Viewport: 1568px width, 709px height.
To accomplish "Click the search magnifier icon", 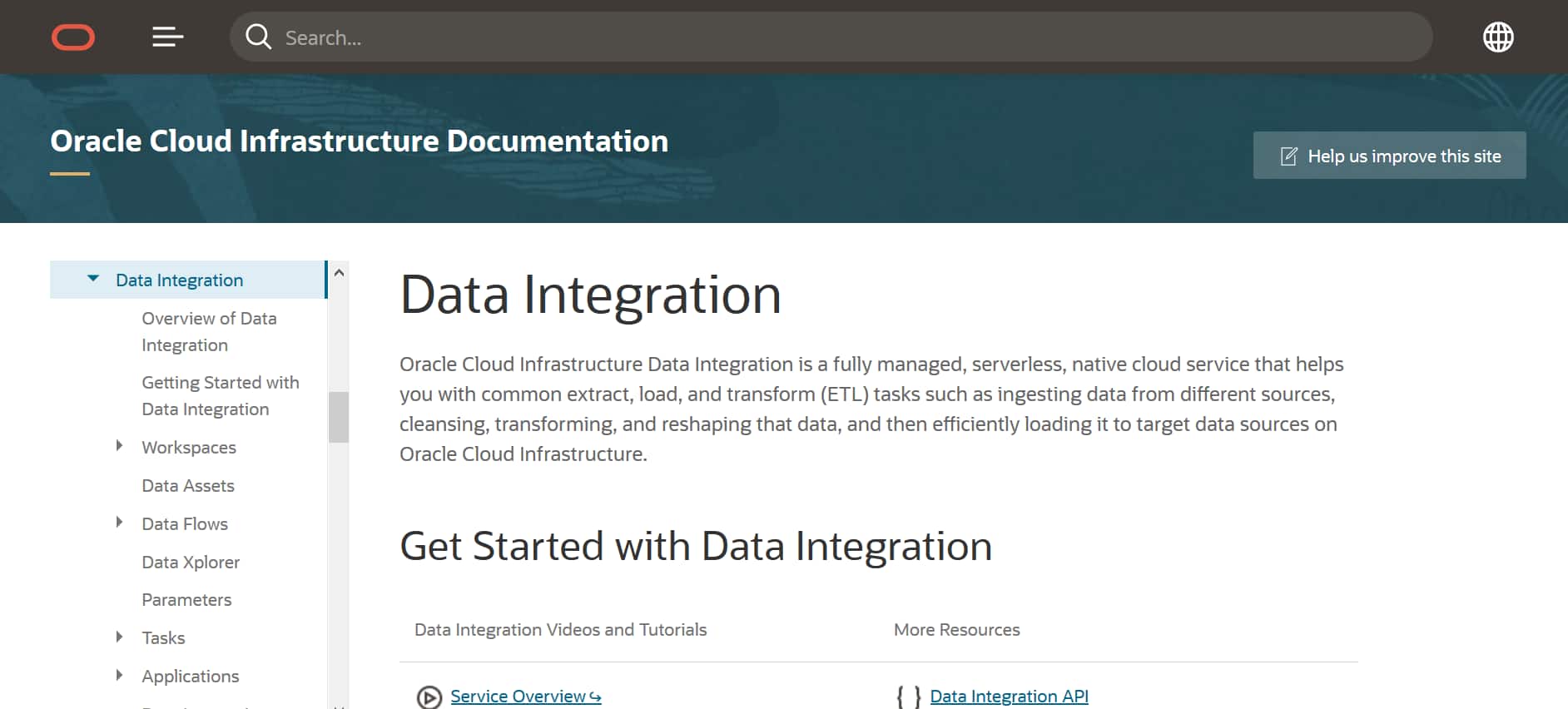I will (x=258, y=37).
